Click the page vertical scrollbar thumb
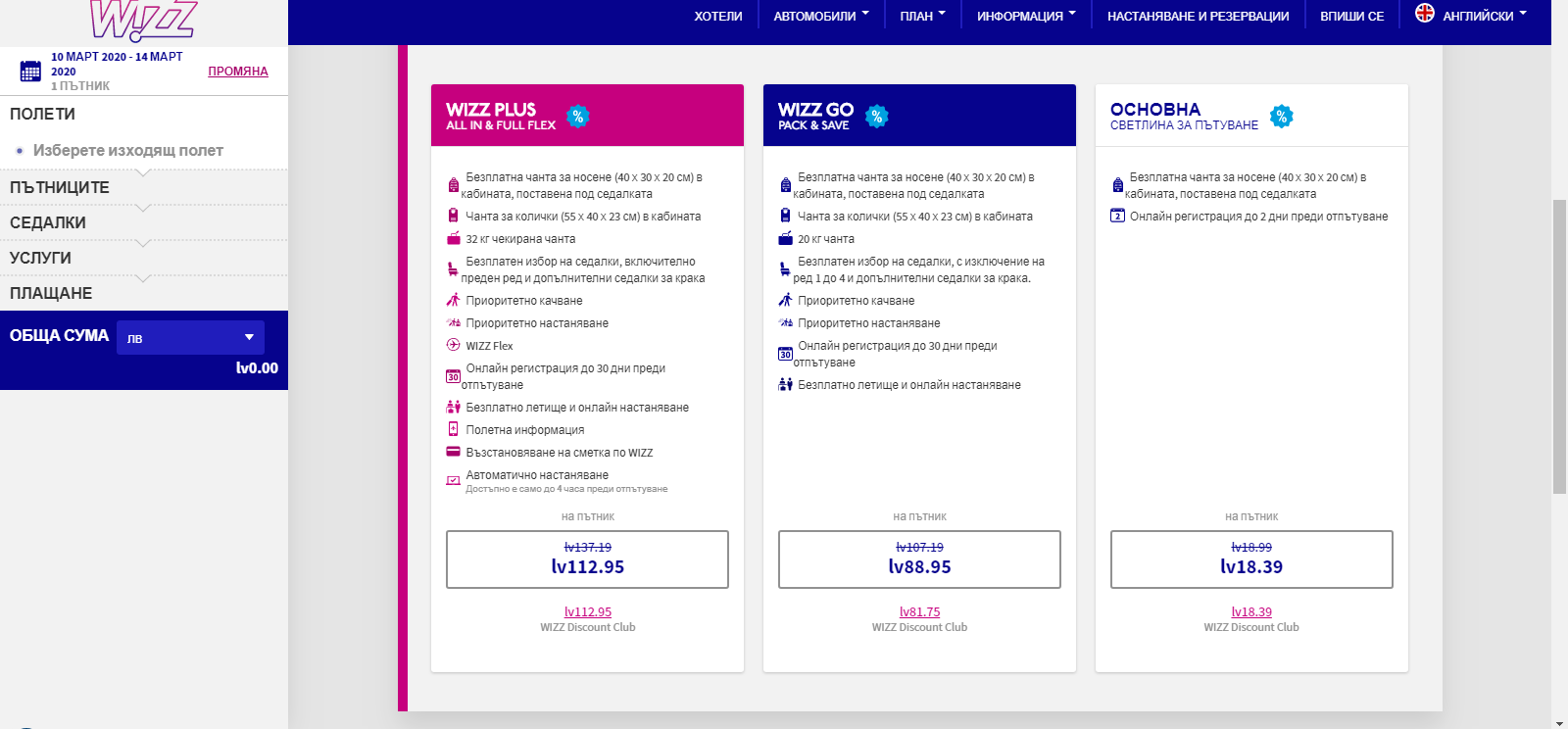The width and height of the screenshot is (1568, 729). tap(1559, 343)
